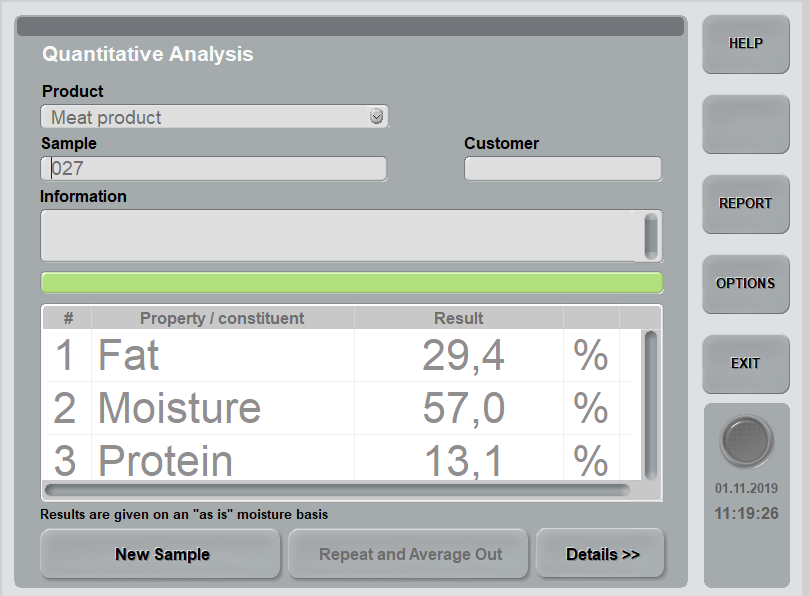Click the Information box vertical scrollbar

pos(651,236)
